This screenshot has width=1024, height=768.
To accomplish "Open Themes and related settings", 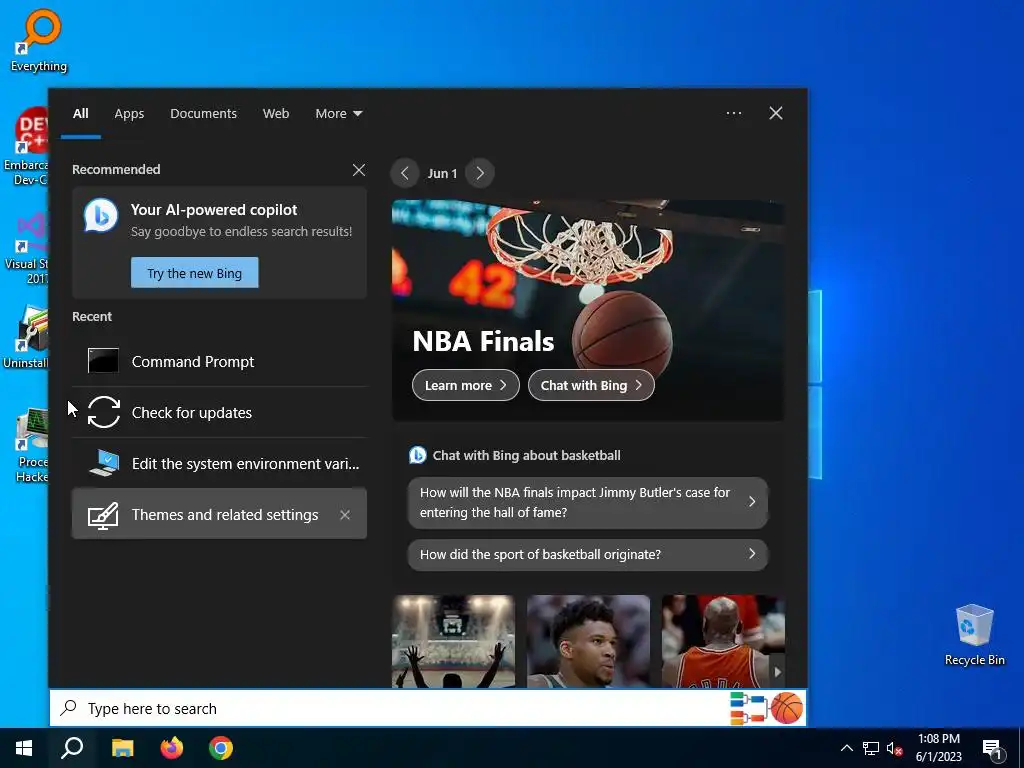I will pos(219,514).
